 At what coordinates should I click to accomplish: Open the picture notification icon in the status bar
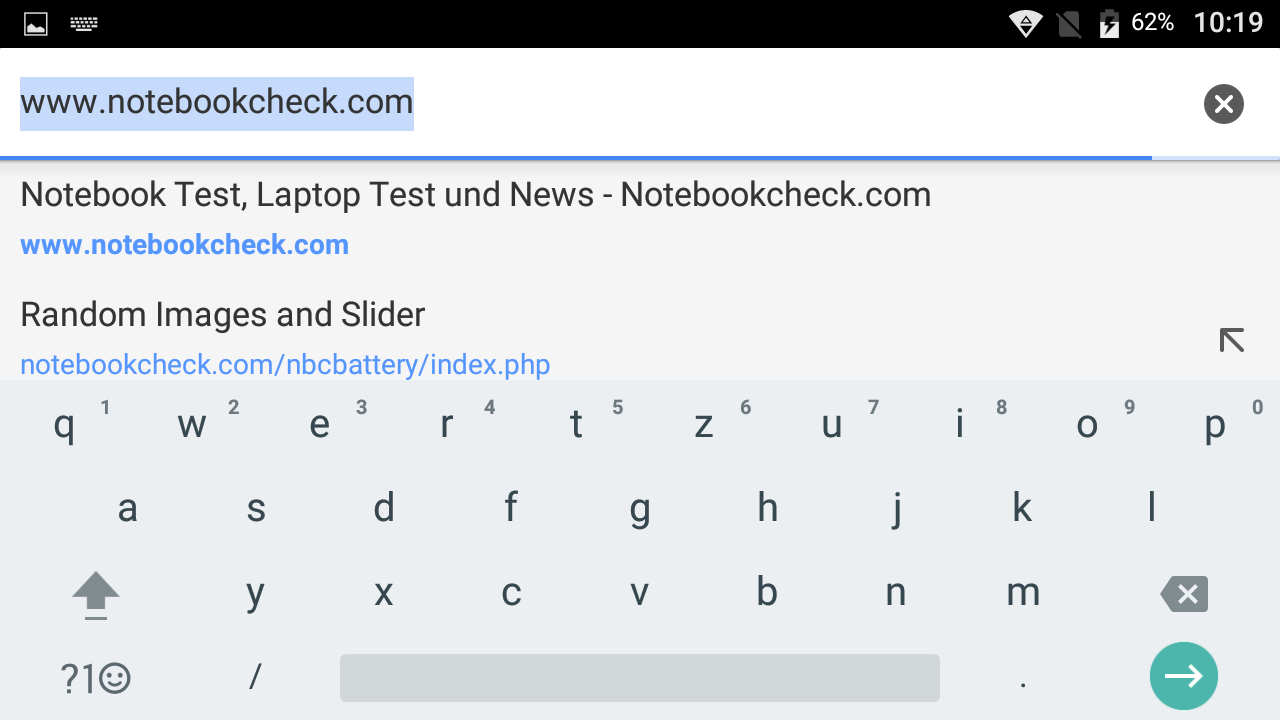pos(36,24)
